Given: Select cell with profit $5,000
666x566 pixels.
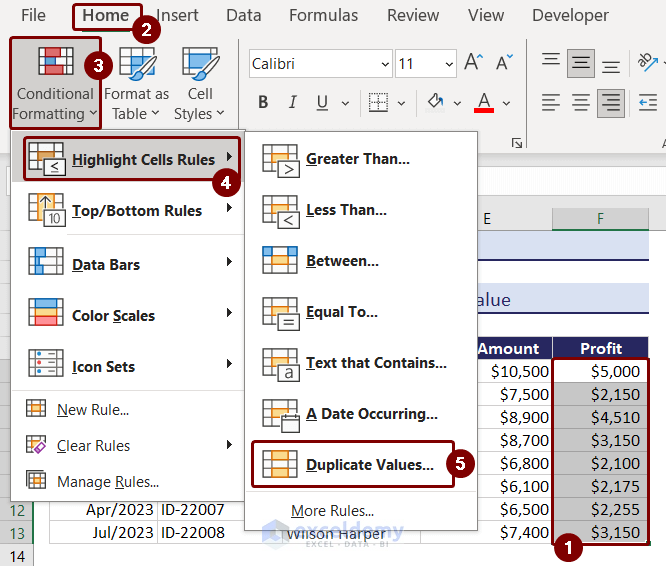Looking at the screenshot, I should tap(600, 371).
